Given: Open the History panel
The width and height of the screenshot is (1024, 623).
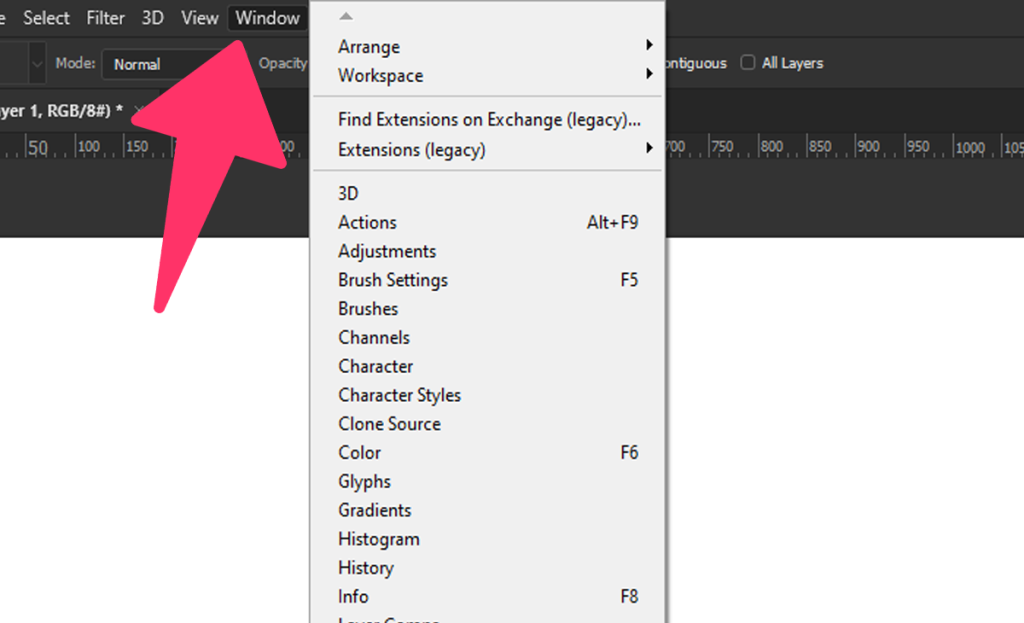Looking at the screenshot, I should point(366,568).
